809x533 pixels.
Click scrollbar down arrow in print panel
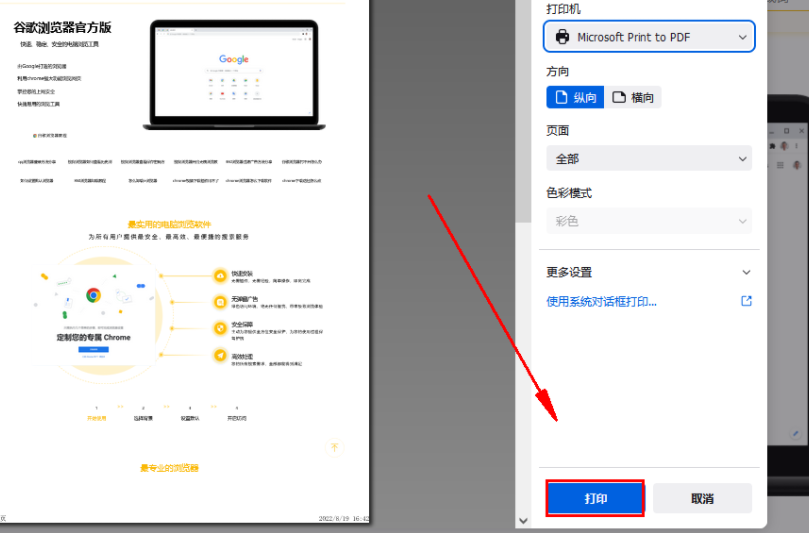point(523,521)
